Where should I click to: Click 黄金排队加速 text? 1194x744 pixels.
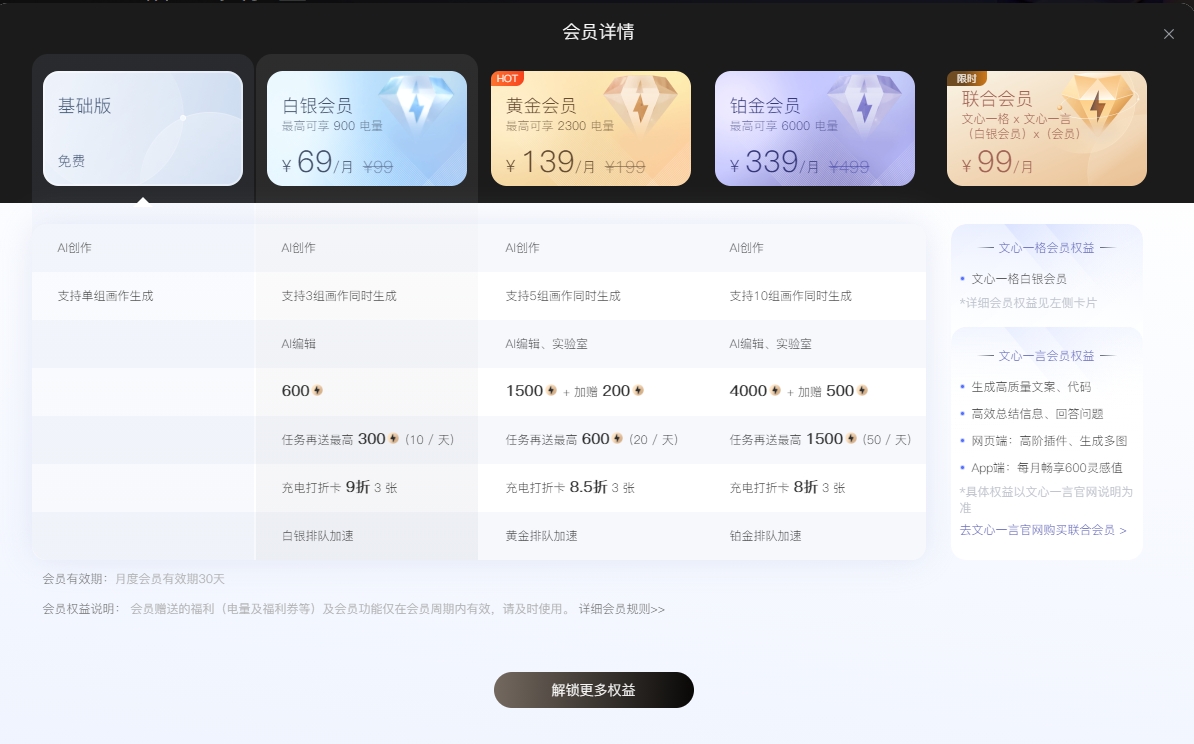[541, 536]
